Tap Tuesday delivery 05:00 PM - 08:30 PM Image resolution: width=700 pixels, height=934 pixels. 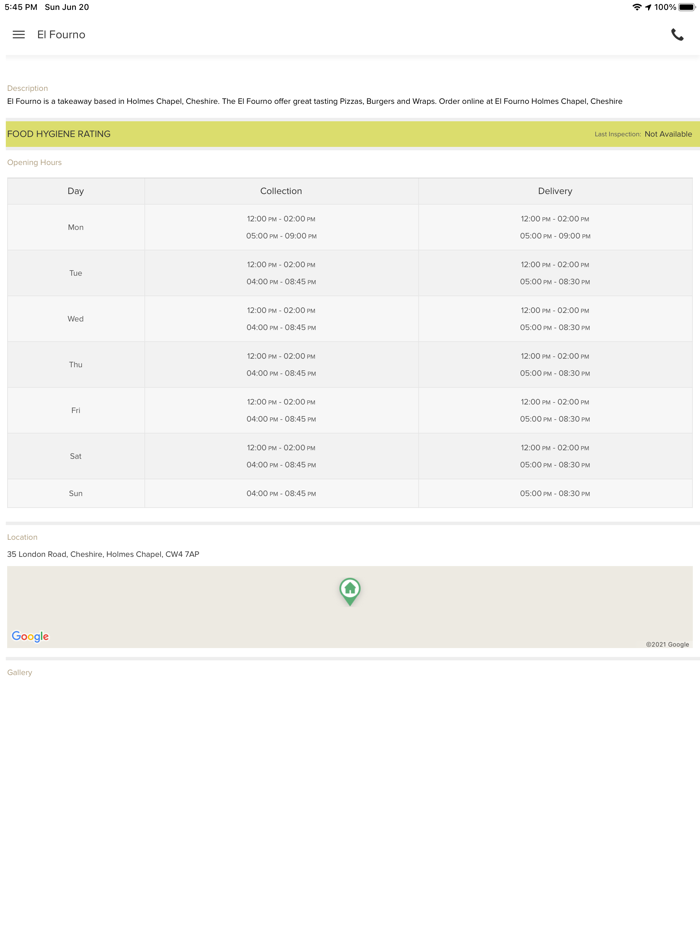pyautogui.click(x=555, y=282)
